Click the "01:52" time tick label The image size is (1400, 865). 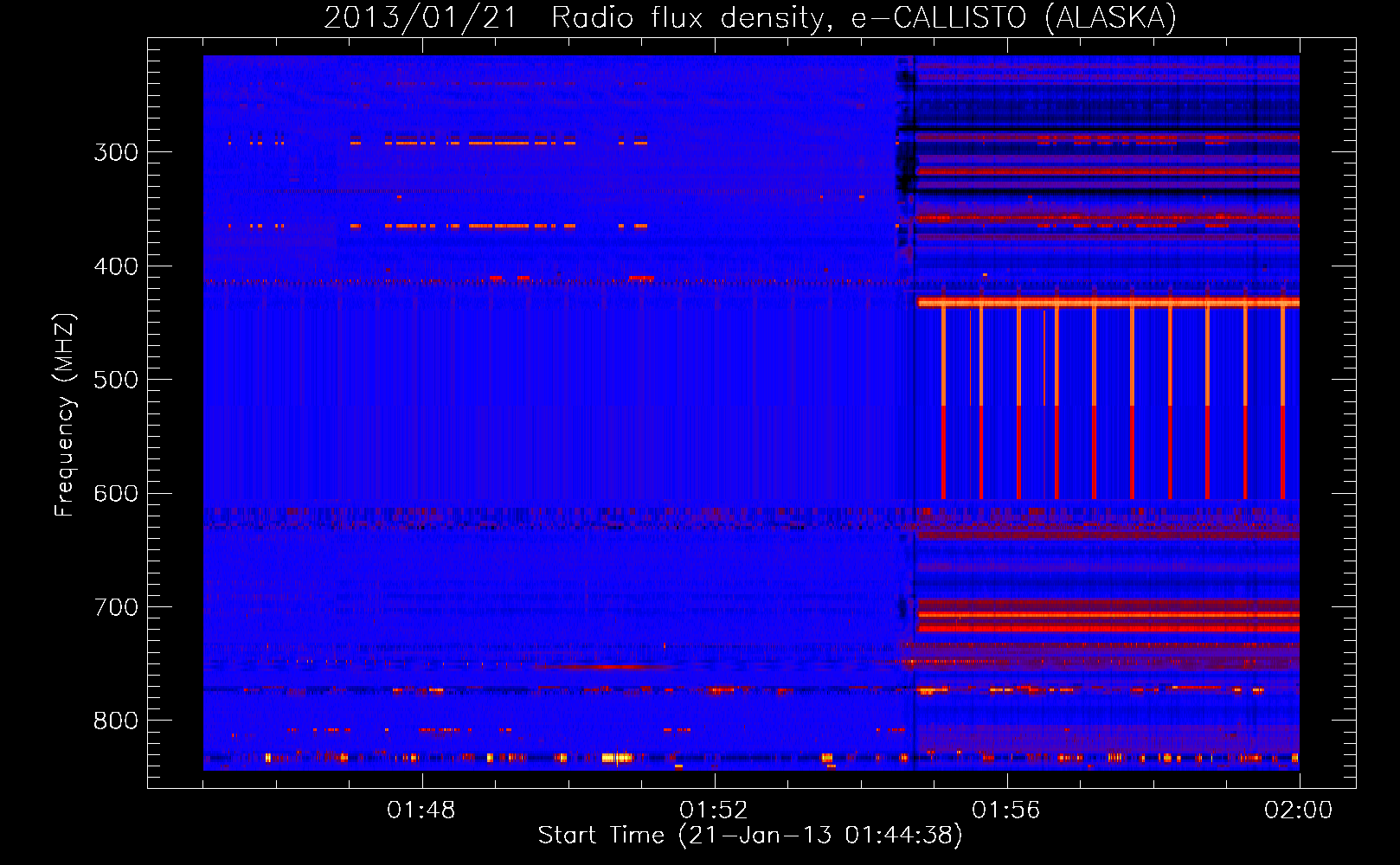(x=714, y=811)
